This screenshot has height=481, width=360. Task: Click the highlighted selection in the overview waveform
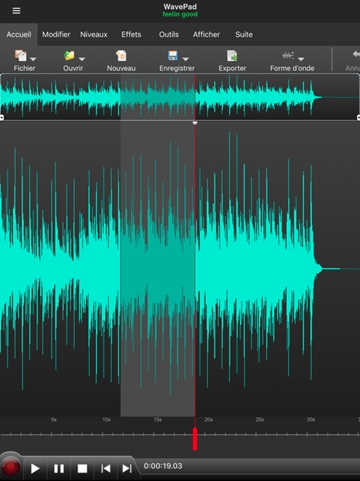(x=158, y=97)
